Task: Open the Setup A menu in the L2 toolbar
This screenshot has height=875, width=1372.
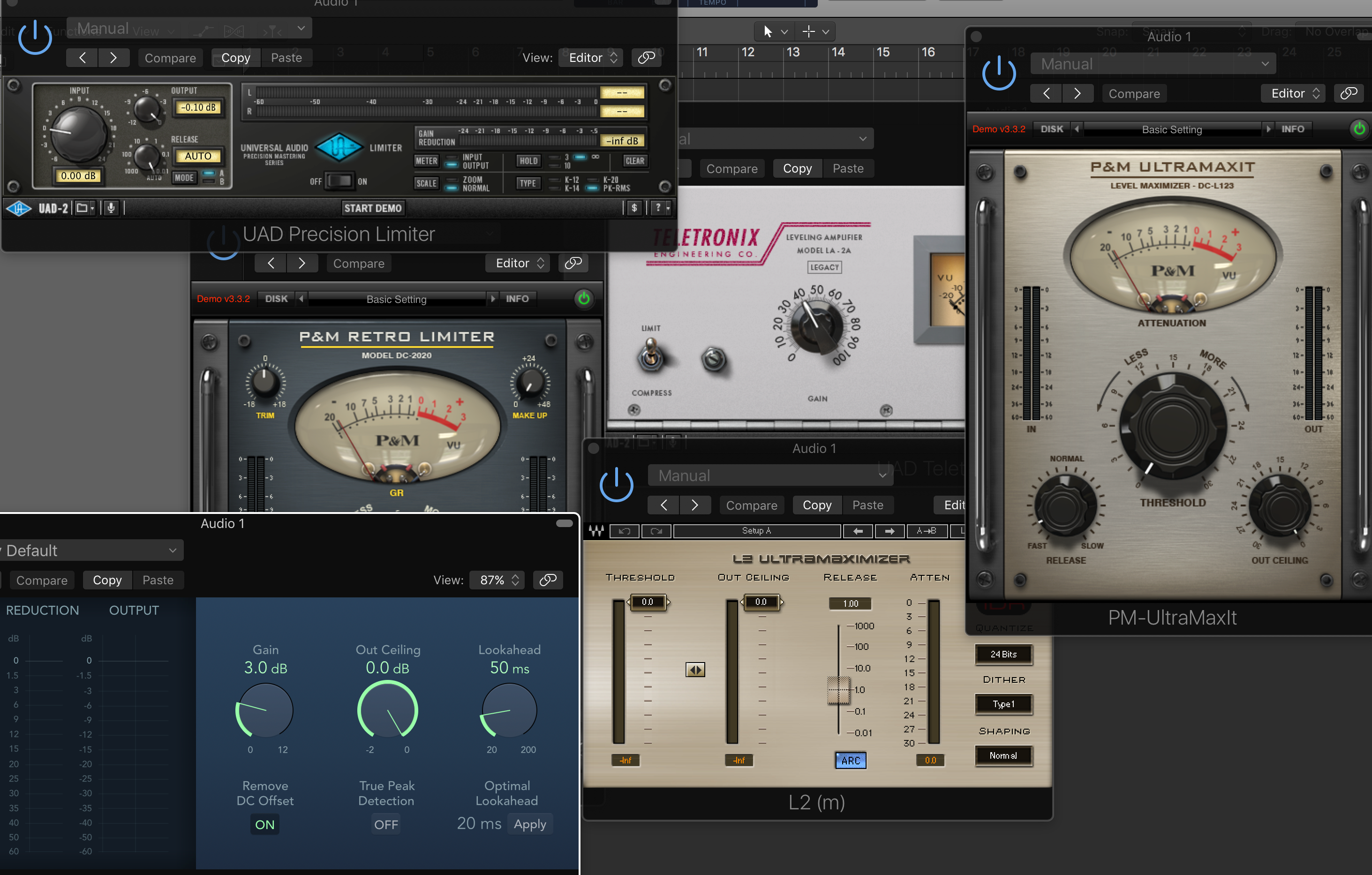Action: [x=757, y=531]
